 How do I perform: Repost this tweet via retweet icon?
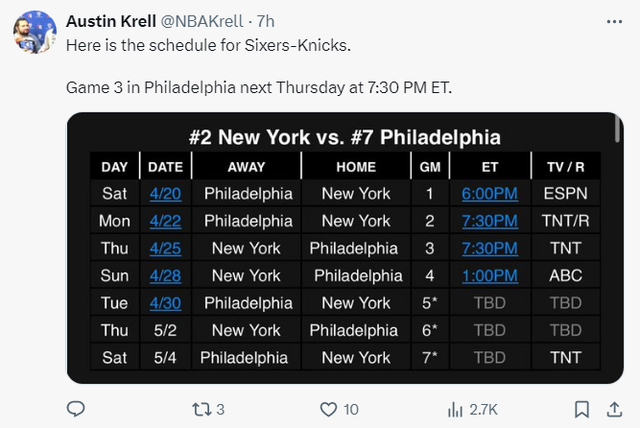point(201,408)
